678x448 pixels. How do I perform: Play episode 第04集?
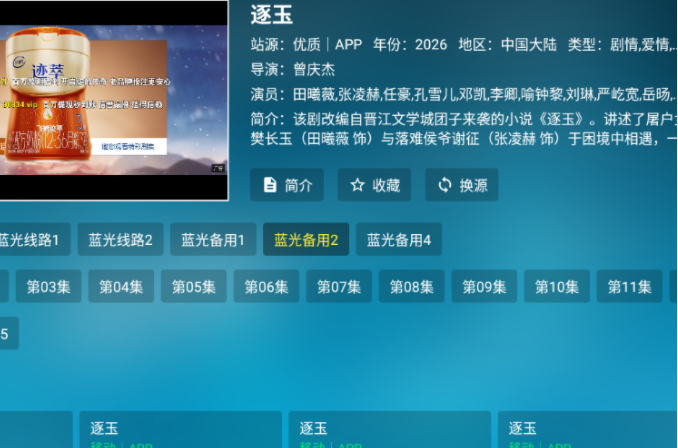(x=121, y=286)
